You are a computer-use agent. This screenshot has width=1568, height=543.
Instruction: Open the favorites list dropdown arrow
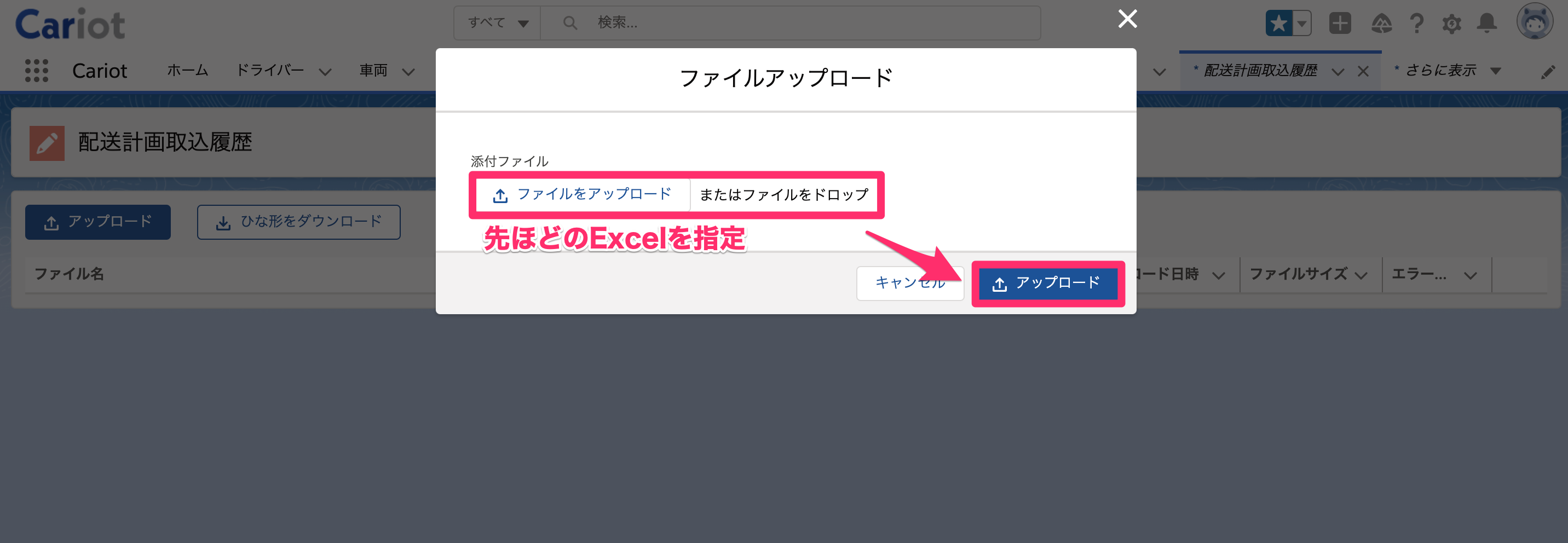pos(1301,24)
